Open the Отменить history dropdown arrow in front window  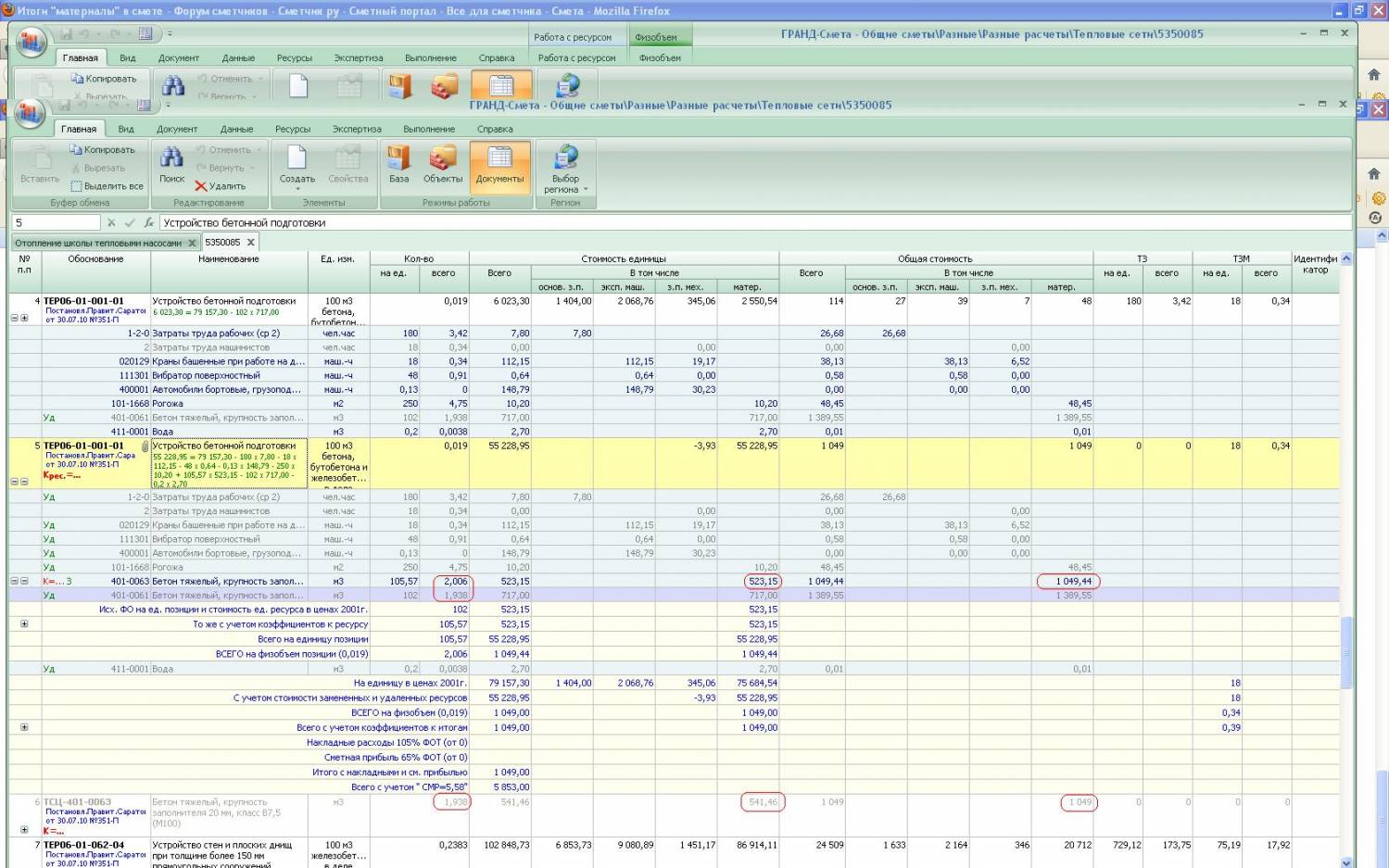click(259, 150)
